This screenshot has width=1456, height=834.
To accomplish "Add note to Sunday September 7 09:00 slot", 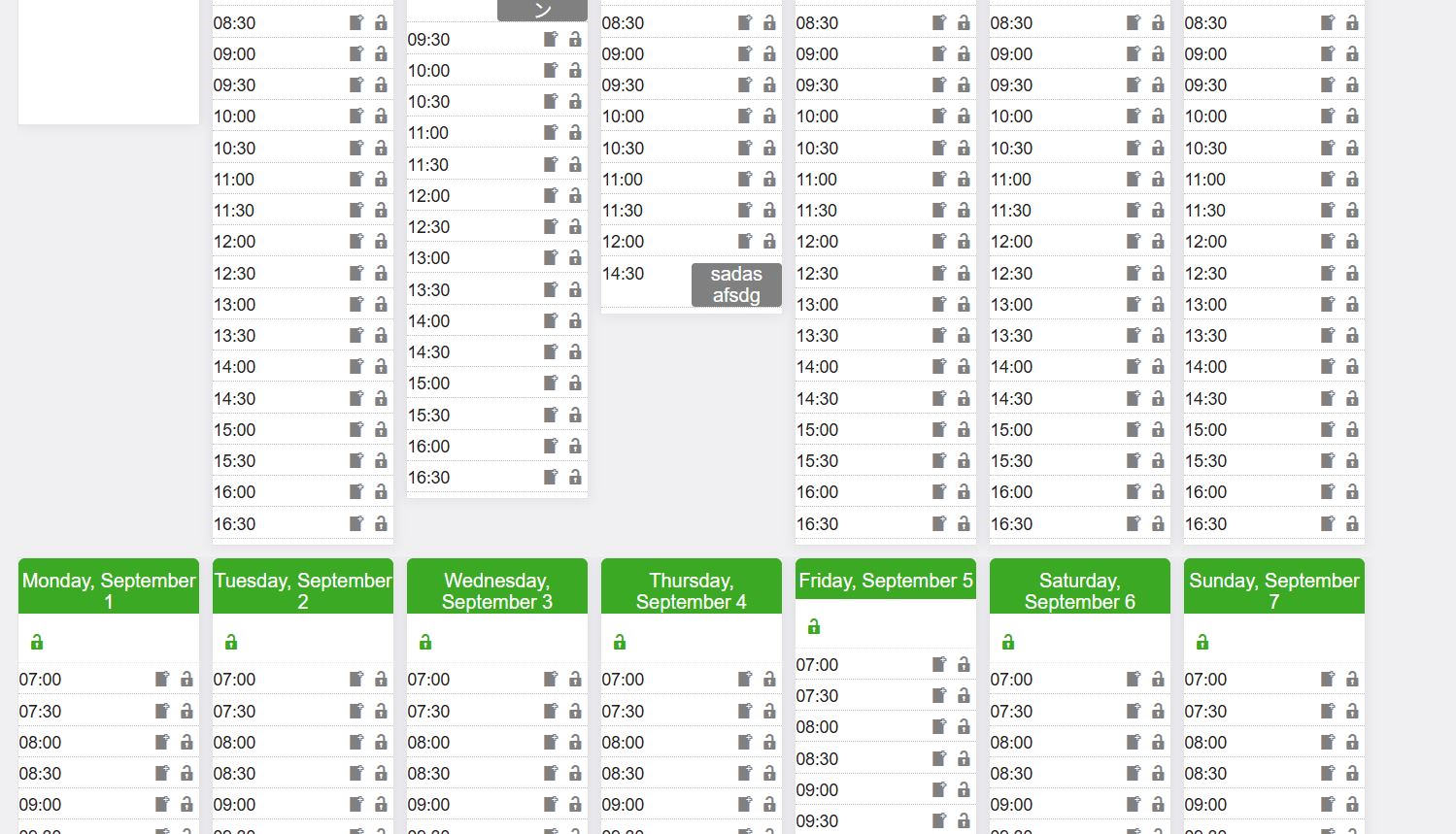I will pyautogui.click(x=1328, y=805).
